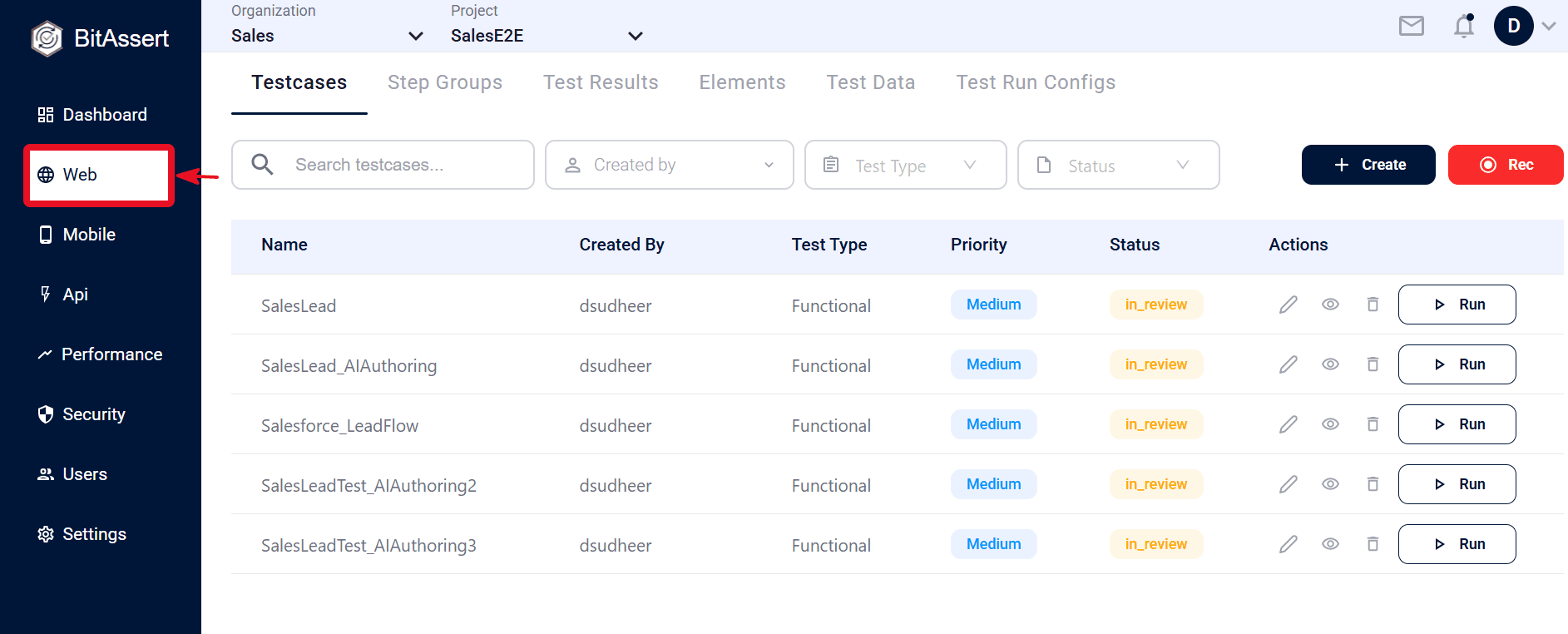Expand the Test Type filter
This screenshot has height=634, width=1568.
coord(905,165)
